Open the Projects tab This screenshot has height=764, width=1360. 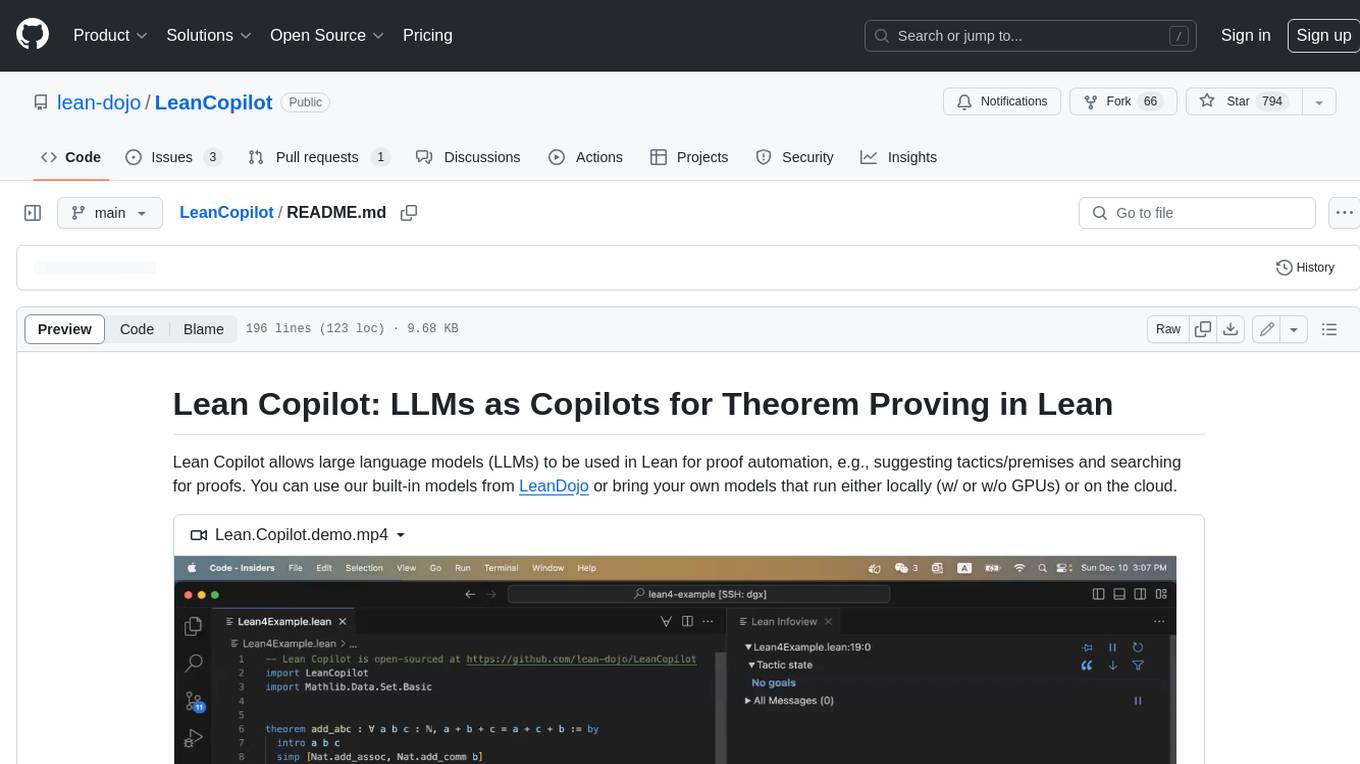click(x=689, y=157)
